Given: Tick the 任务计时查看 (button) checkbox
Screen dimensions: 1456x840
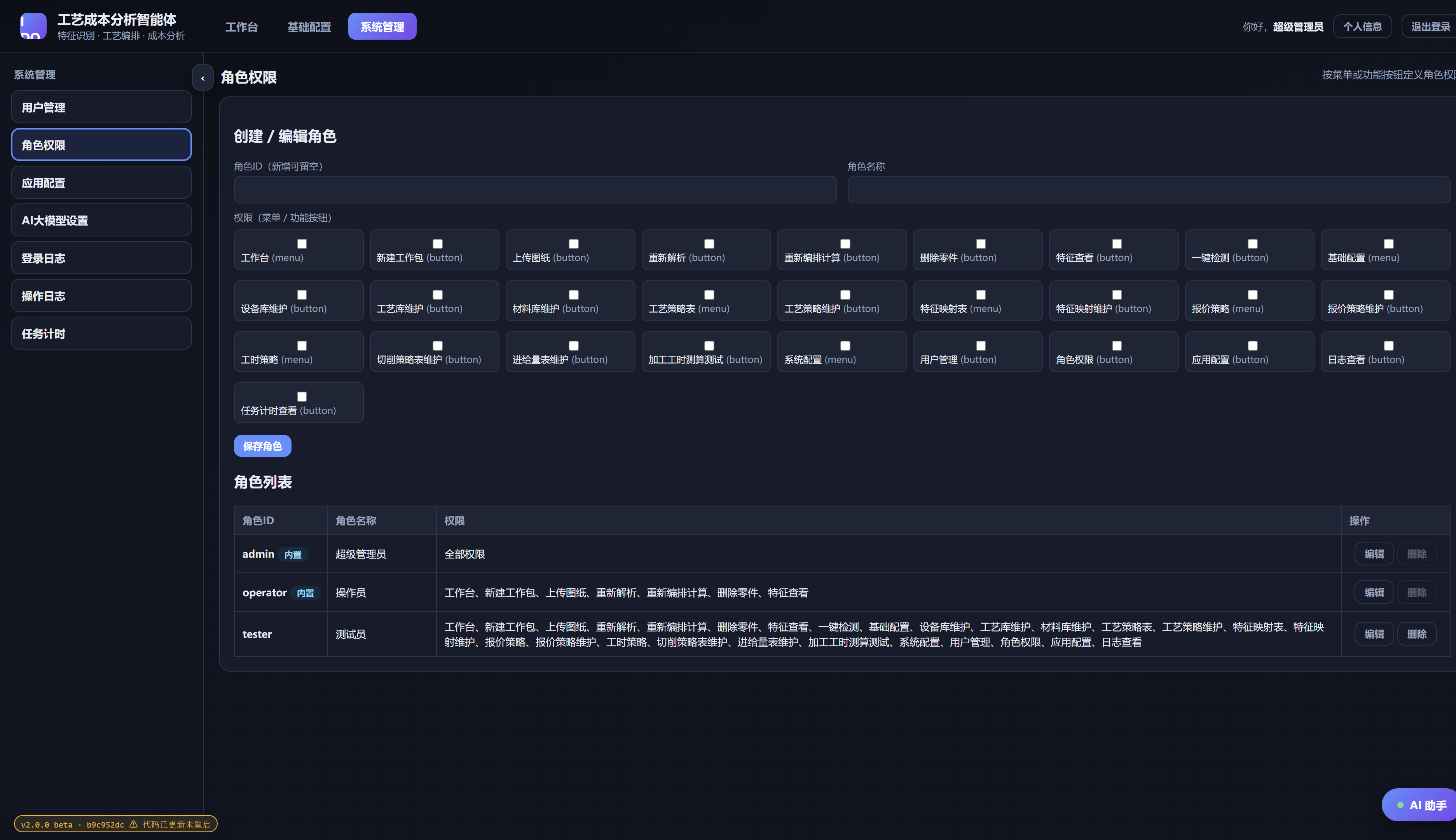Looking at the screenshot, I should [x=302, y=396].
